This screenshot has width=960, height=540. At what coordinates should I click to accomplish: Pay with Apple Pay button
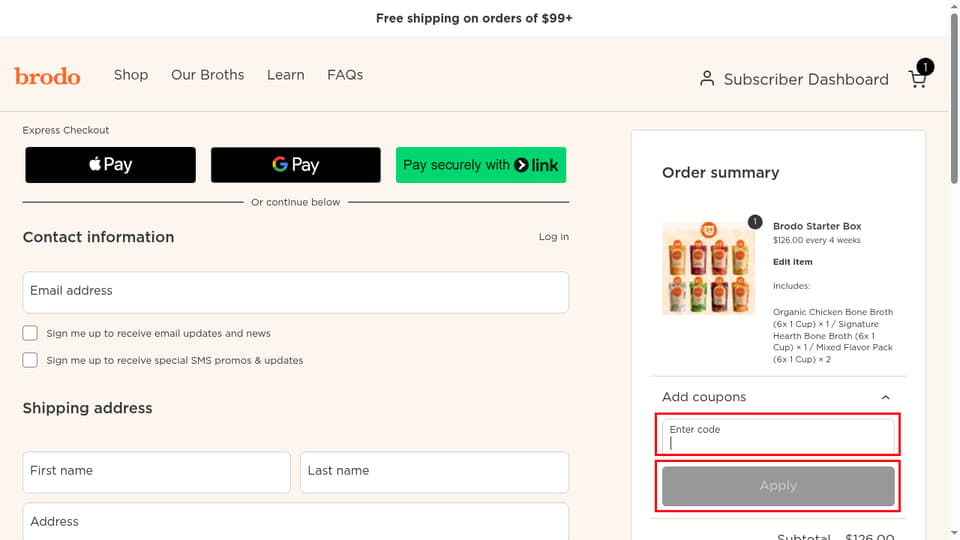coord(111,165)
